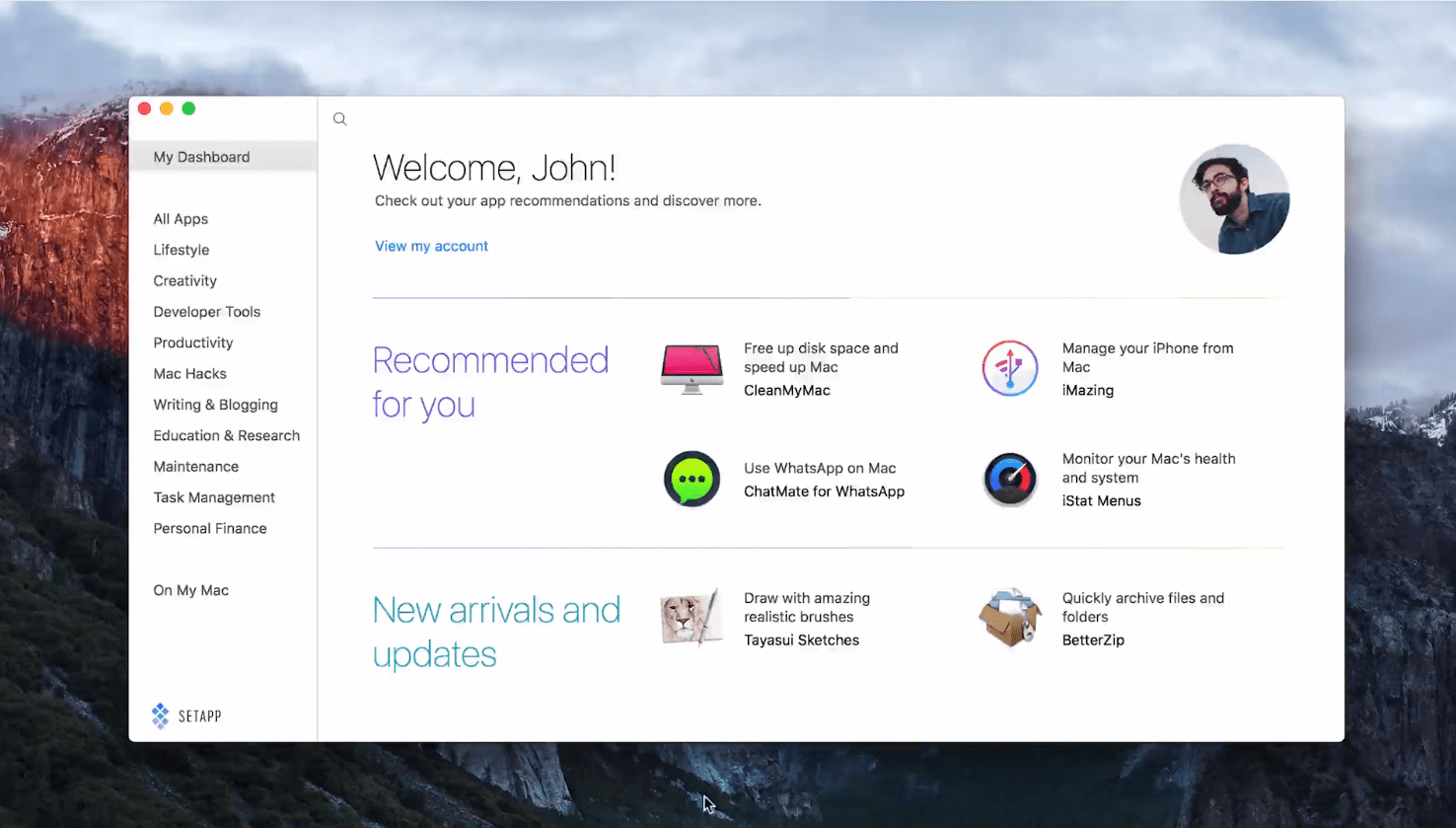Select My Dashboard in the sidebar
The height and width of the screenshot is (828, 1456).
[201, 157]
